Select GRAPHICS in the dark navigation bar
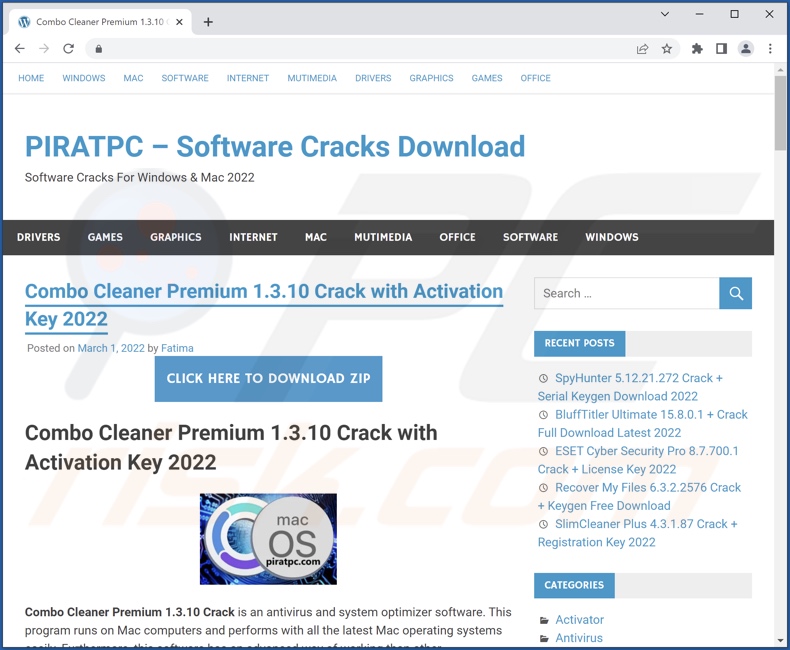 176,237
